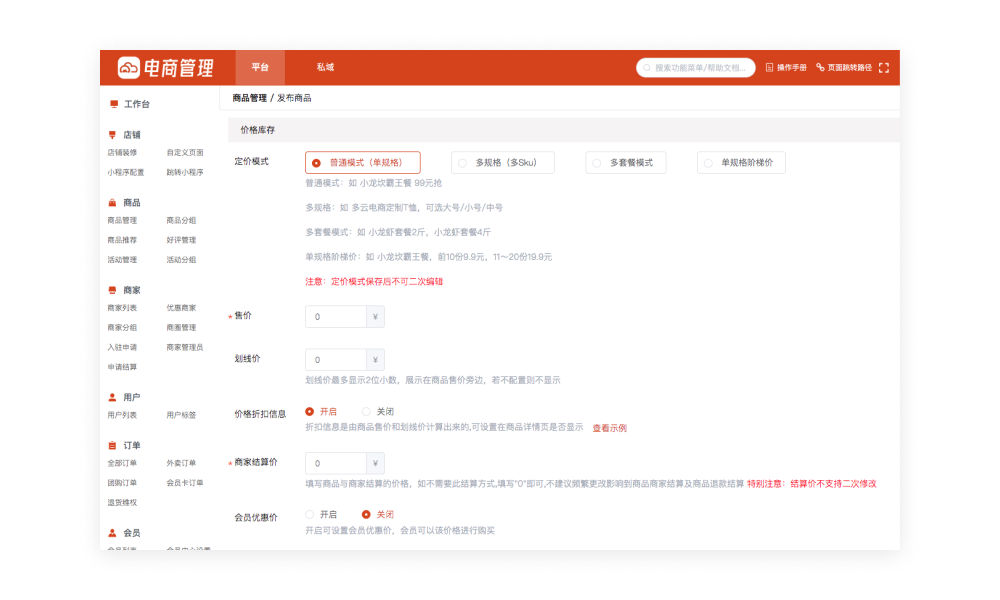This screenshot has height=600, width=1000.
Task: Open currency dropdown next to 售价 field
Action: coord(376,315)
